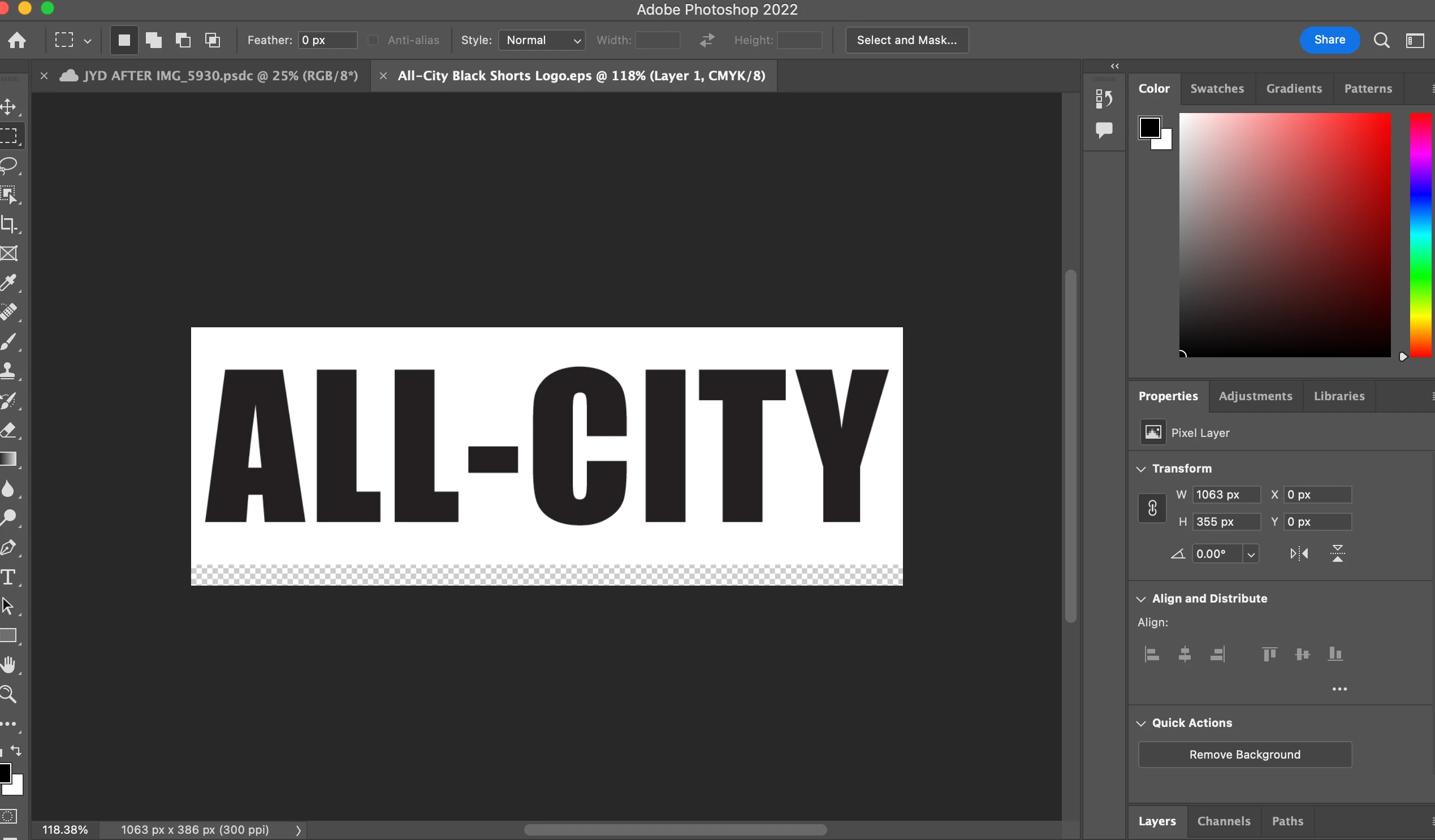Select the Hand tool
The height and width of the screenshot is (840, 1435).
[x=9, y=665]
